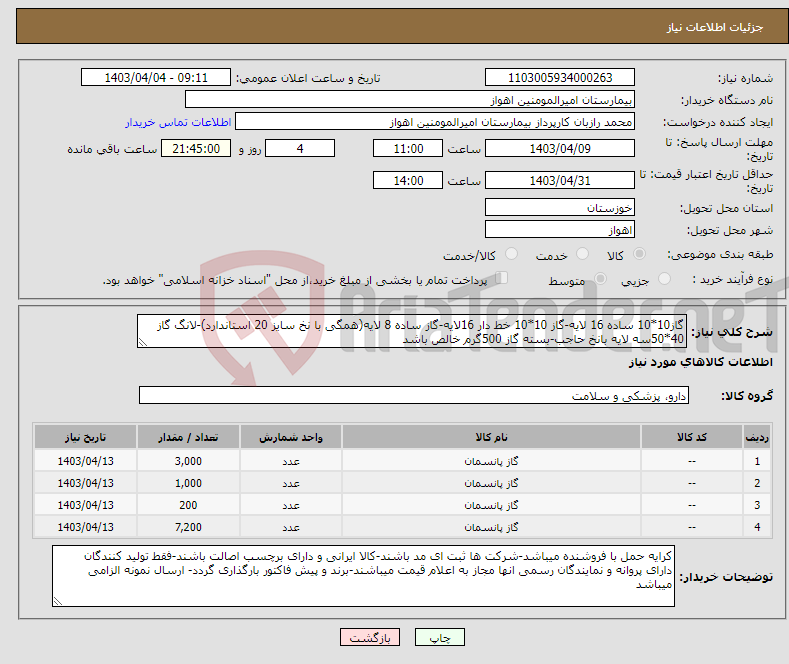Click the تاریخ نیاز column header
The height and width of the screenshot is (664, 789).
point(86,437)
